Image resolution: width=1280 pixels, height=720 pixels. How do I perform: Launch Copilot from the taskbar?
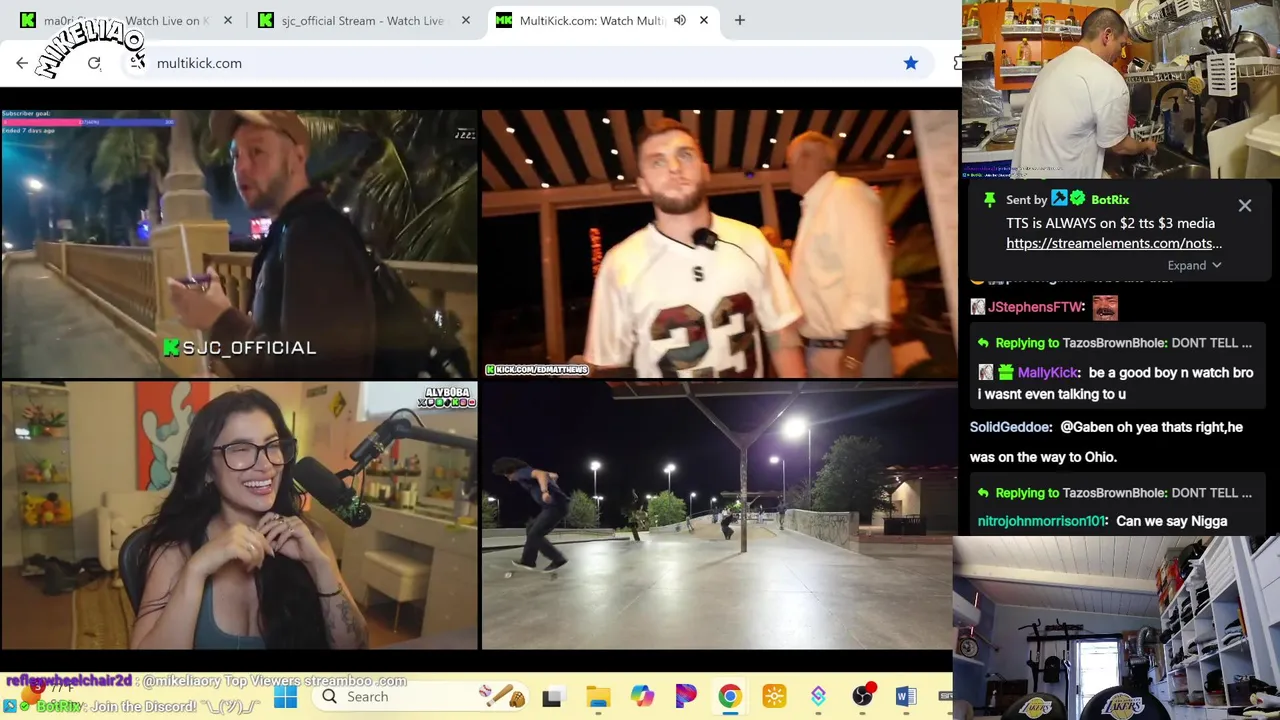click(642, 697)
